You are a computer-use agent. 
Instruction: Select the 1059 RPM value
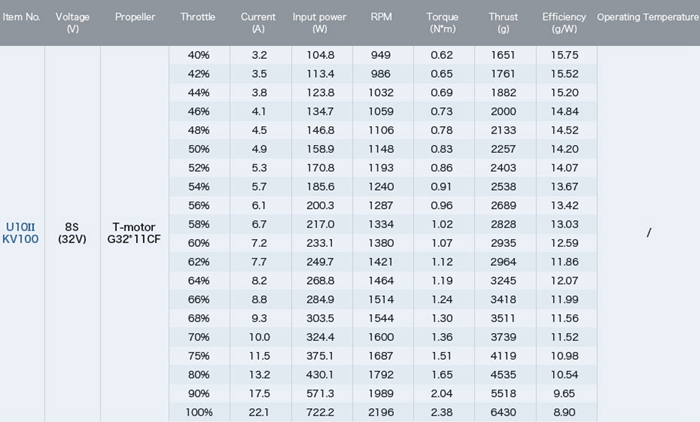click(x=381, y=112)
